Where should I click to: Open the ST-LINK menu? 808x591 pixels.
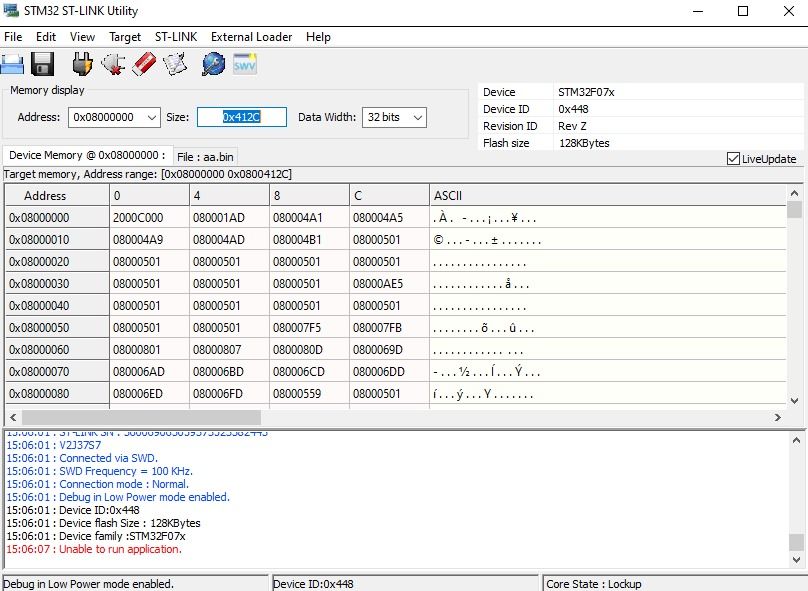(176, 37)
